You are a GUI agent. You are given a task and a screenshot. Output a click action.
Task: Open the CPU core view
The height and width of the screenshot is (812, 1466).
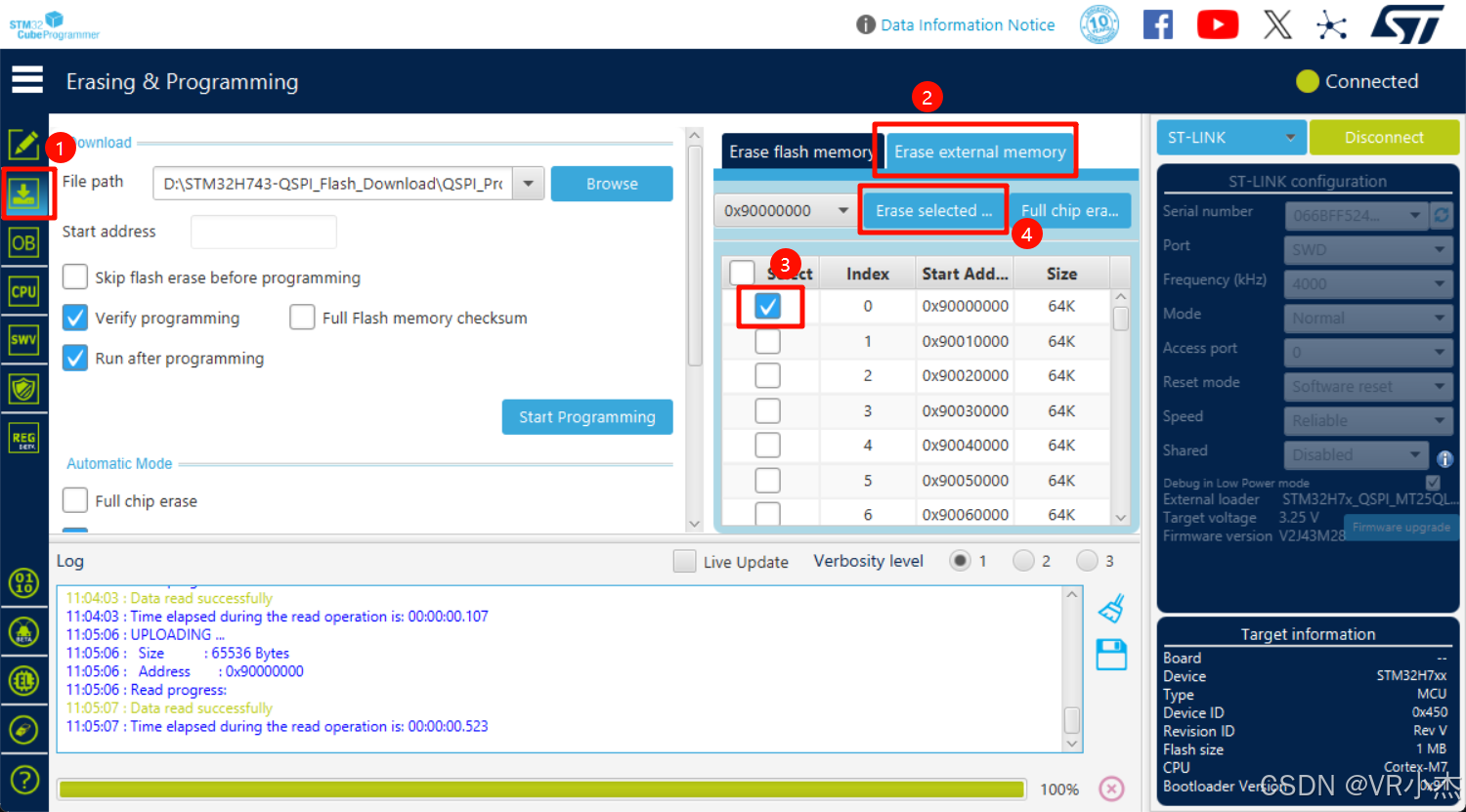pyautogui.click(x=26, y=290)
